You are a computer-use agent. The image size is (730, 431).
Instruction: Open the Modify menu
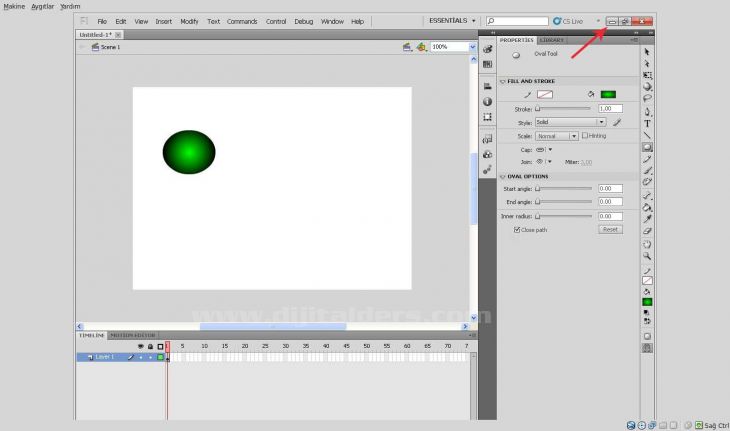189,21
